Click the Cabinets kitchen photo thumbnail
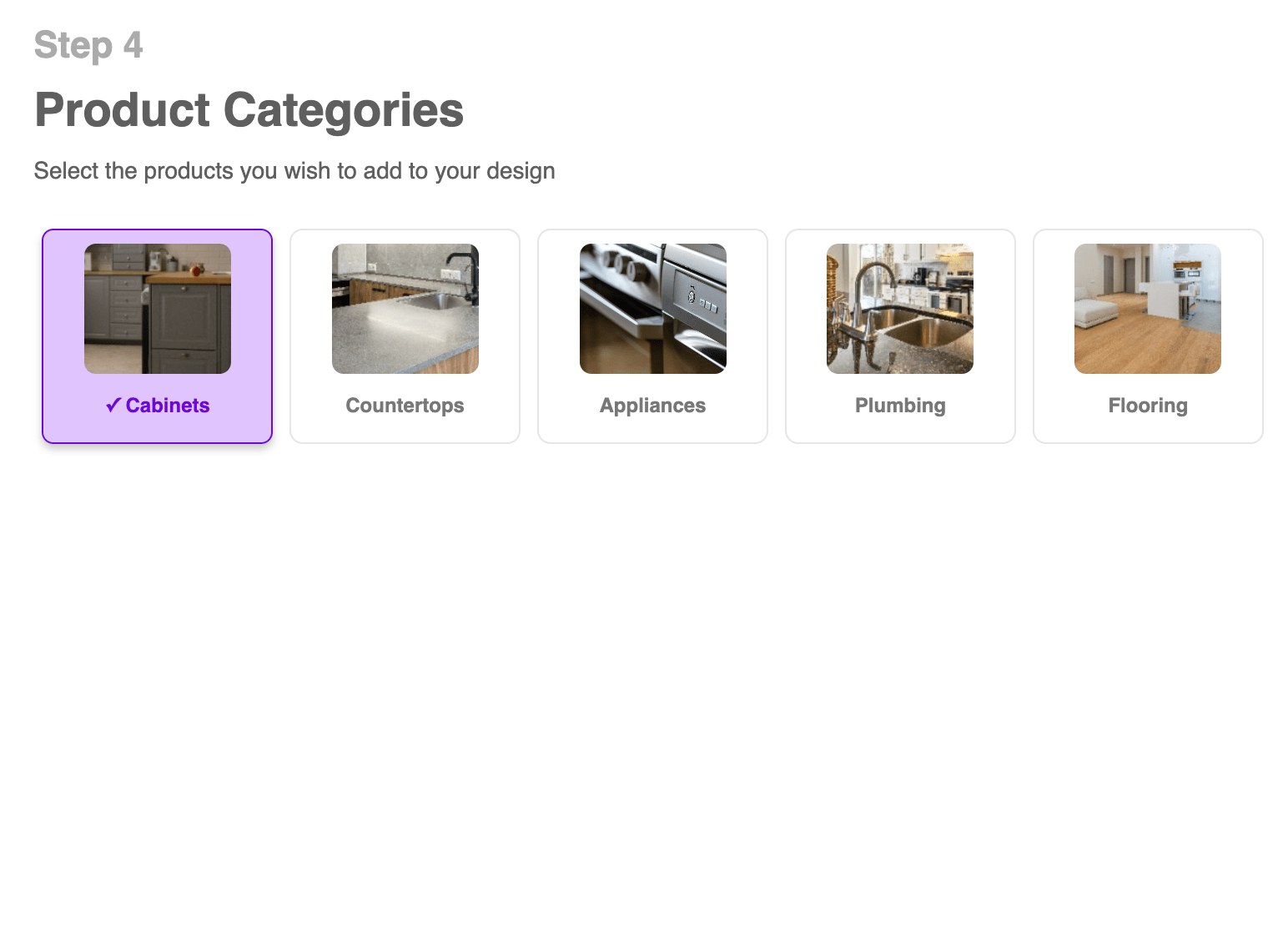Viewport: 1288px width, 928px height. (158, 309)
